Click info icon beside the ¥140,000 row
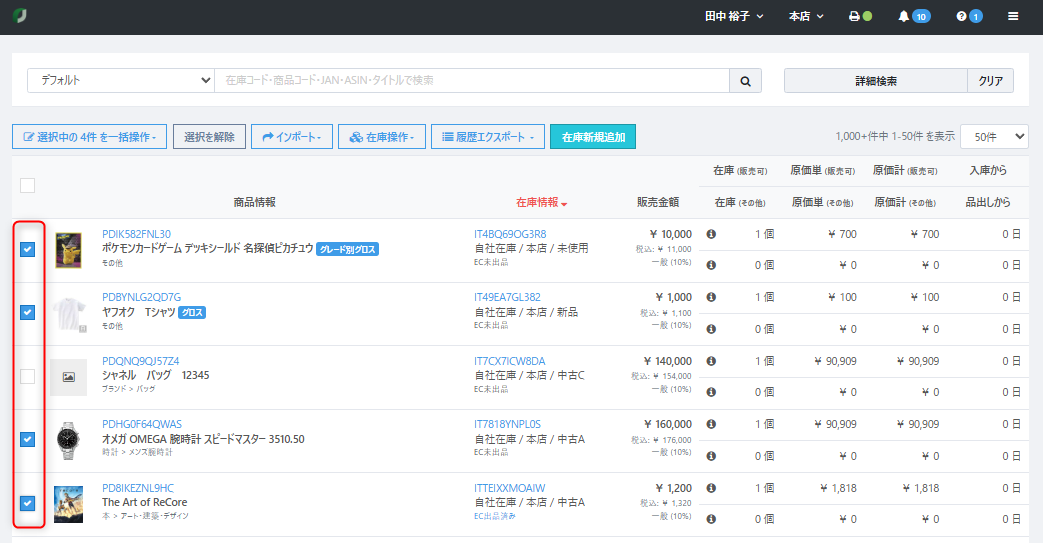1043x543 pixels. click(x=711, y=361)
